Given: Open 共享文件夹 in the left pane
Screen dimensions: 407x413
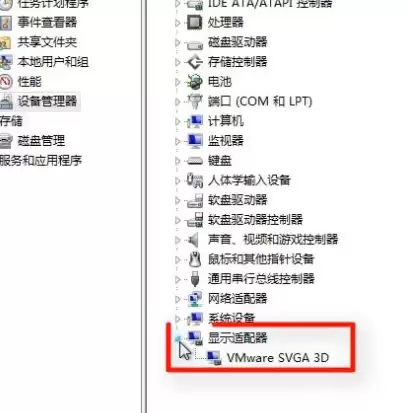Looking at the screenshot, I should pyautogui.click(x=47, y=42).
